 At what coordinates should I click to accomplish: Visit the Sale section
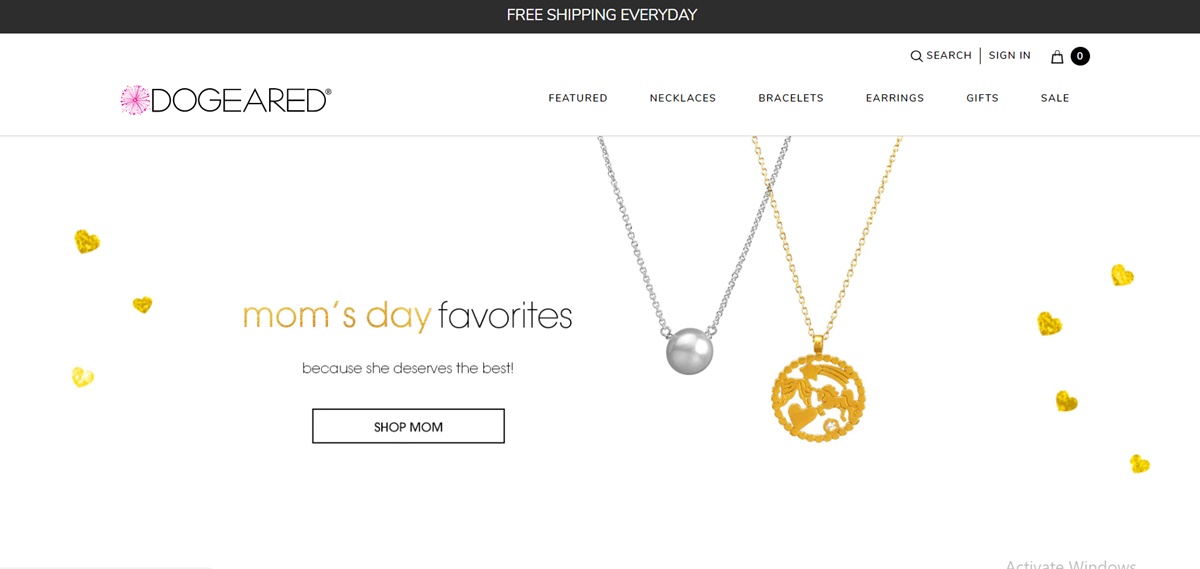pyautogui.click(x=1055, y=98)
